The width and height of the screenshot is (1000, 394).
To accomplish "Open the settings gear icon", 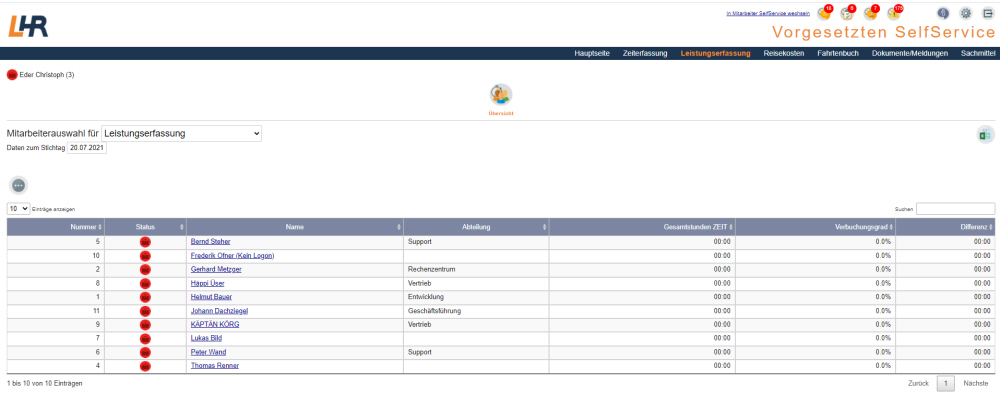I will pyautogui.click(x=966, y=13).
